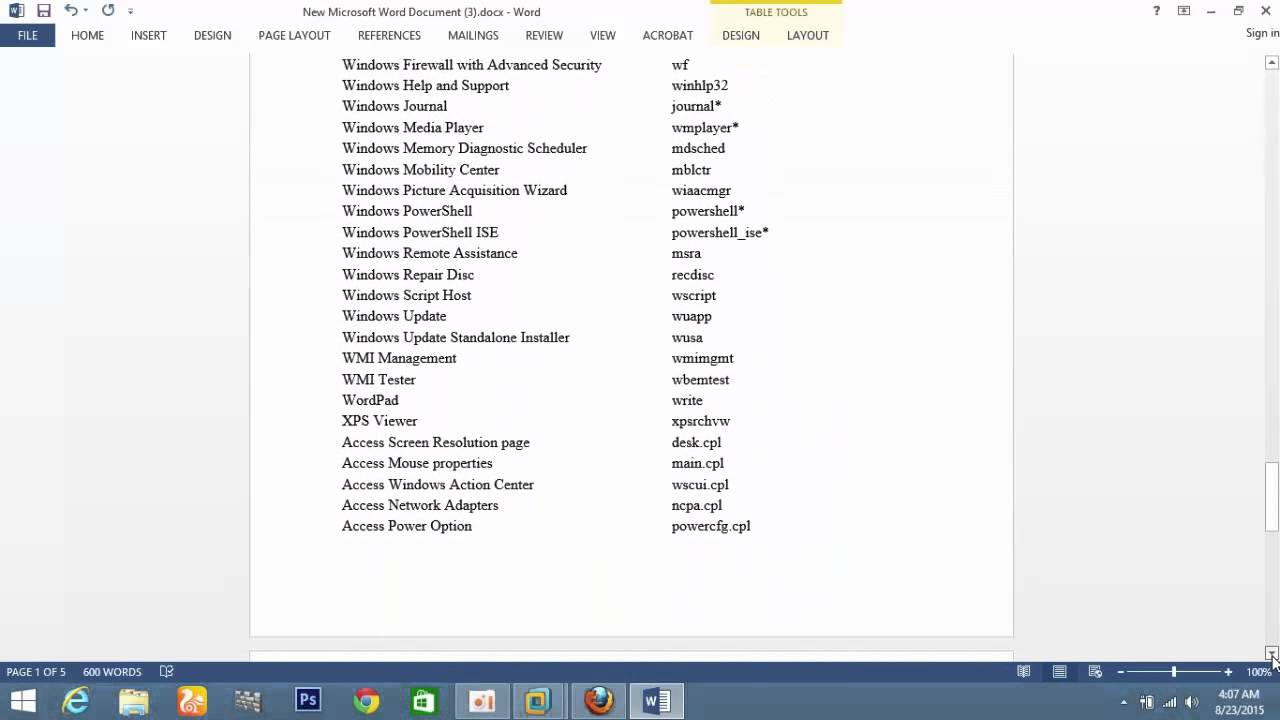Open the network signal tray icon
The height and width of the screenshot is (720, 1280).
pyautogui.click(x=1169, y=702)
